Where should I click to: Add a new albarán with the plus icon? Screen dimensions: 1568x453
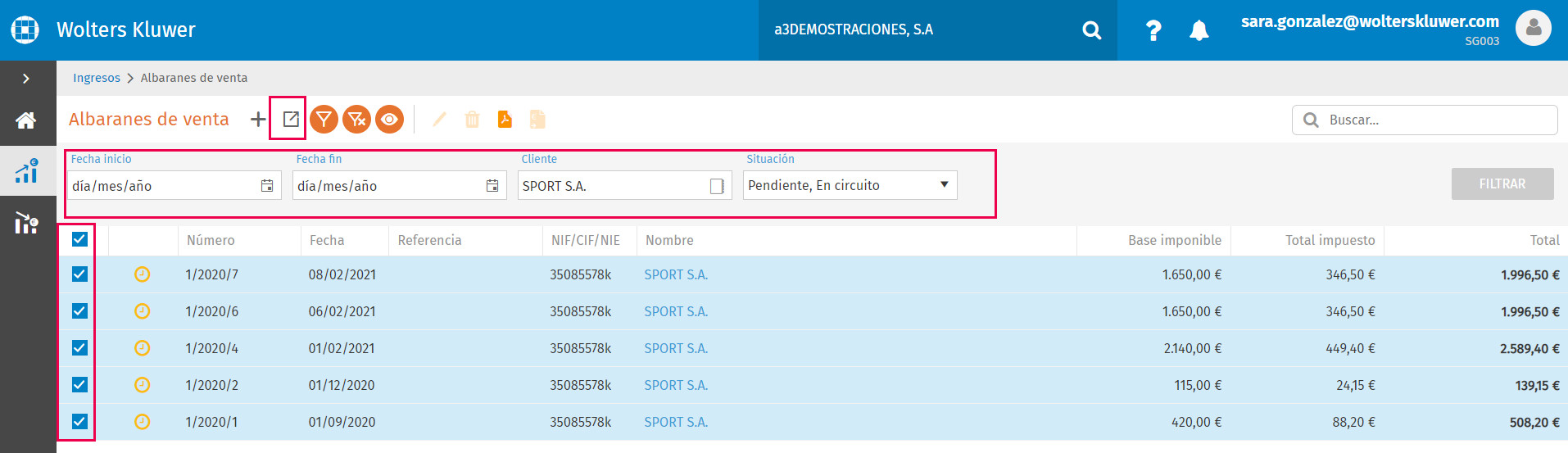(x=258, y=119)
